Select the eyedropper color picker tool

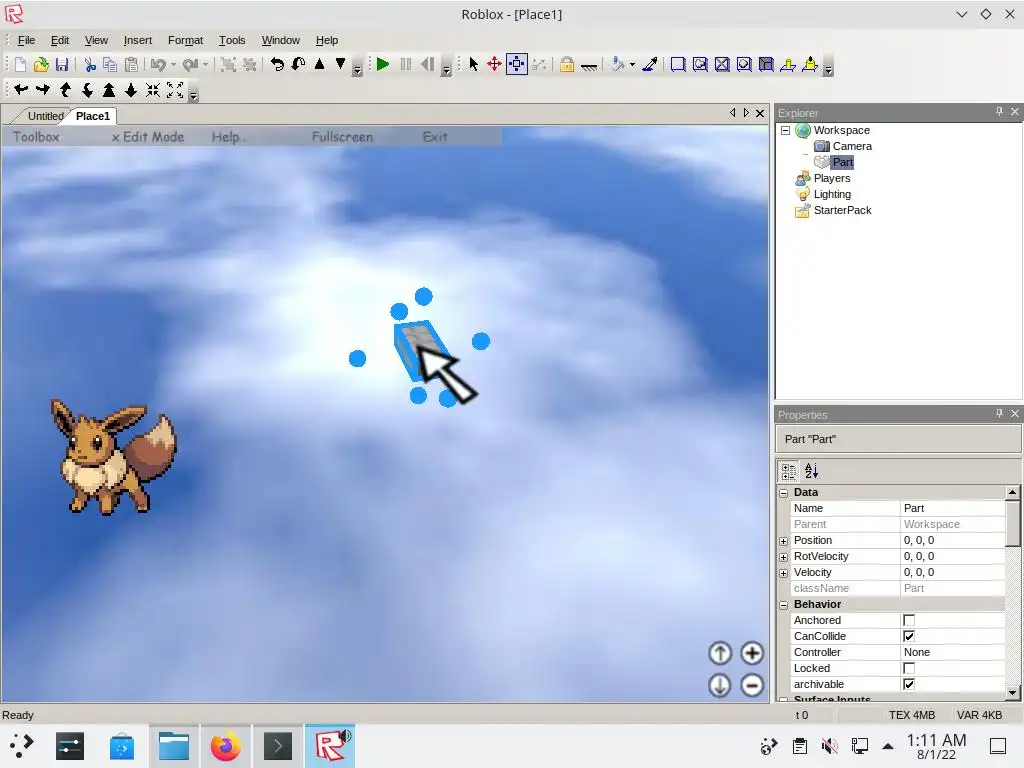[x=650, y=64]
